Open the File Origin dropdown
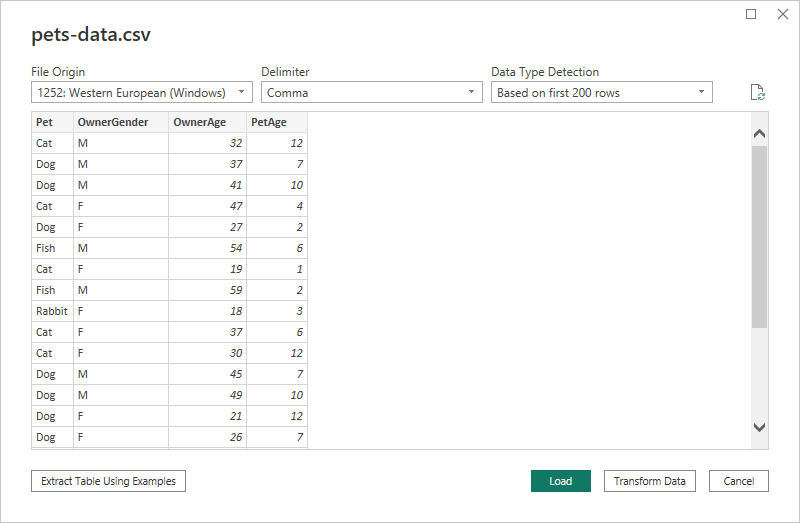800x523 pixels. click(142, 93)
